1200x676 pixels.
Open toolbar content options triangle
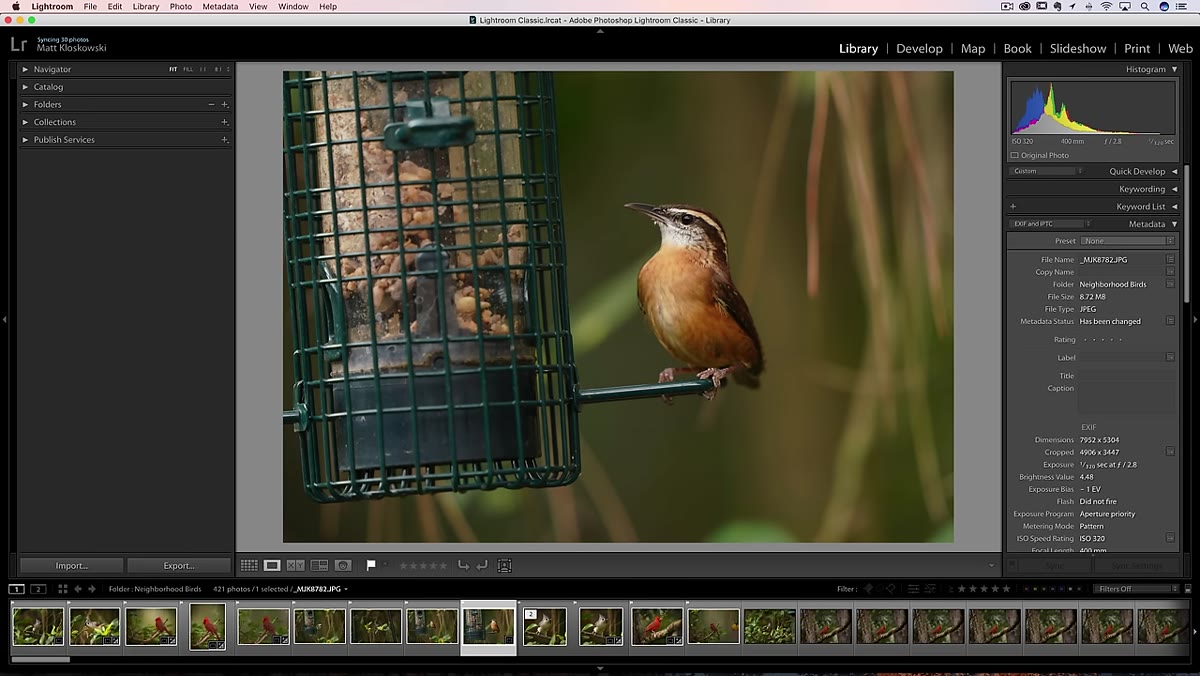pyautogui.click(x=992, y=565)
